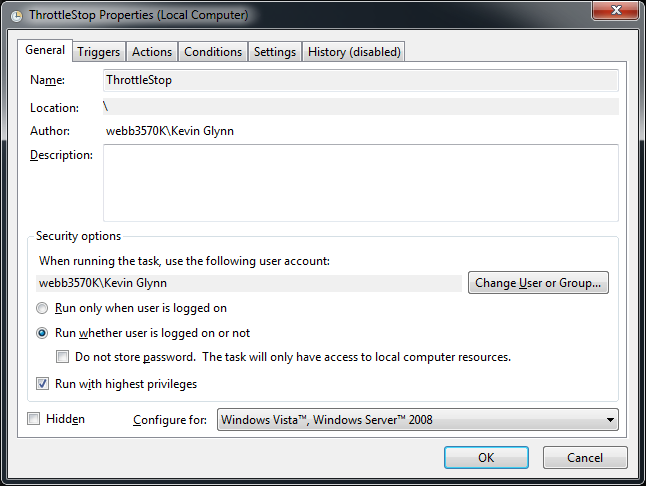The image size is (646, 486).
Task: Click inside the Description text box
Action: tap(360, 183)
